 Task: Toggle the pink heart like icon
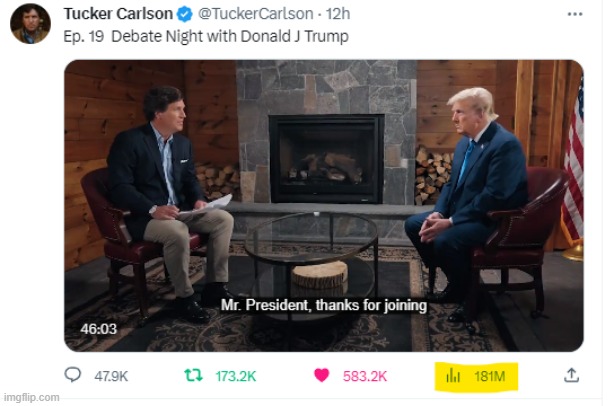click(322, 376)
